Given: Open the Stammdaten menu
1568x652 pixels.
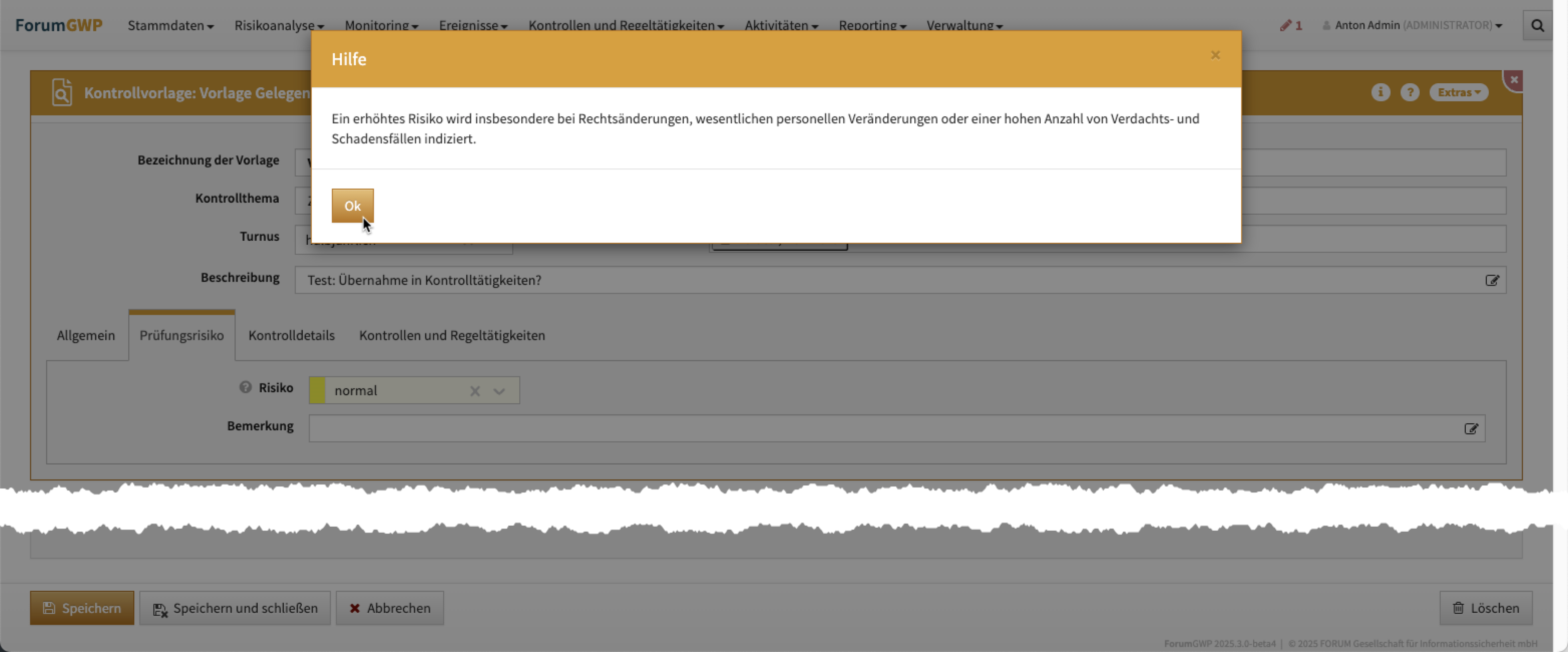Looking at the screenshot, I should (170, 26).
